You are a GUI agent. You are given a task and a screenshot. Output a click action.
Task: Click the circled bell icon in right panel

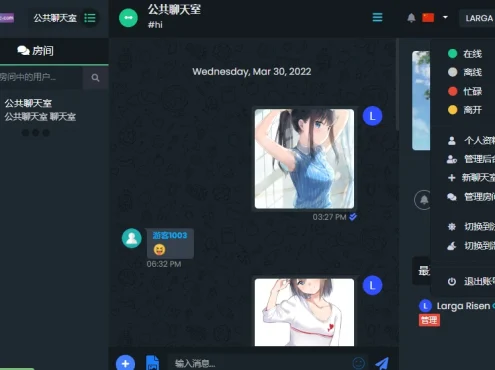[x=423, y=200]
